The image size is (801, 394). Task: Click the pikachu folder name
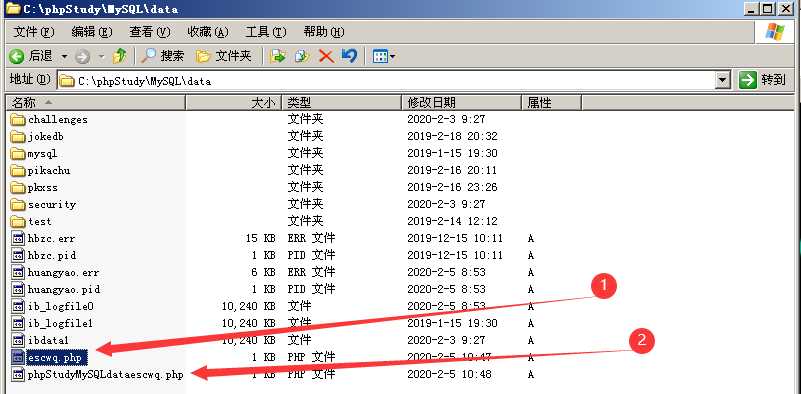point(49,170)
